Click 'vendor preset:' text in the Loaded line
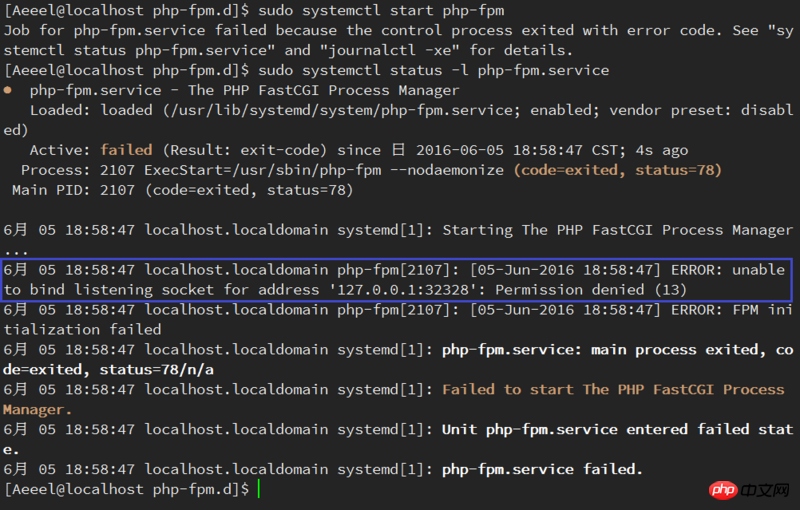Viewport: 800px width, 510px height. tap(670, 111)
